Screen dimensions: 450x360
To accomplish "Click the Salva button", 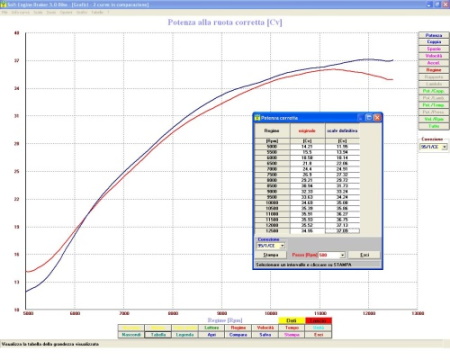I will (265, 335).
